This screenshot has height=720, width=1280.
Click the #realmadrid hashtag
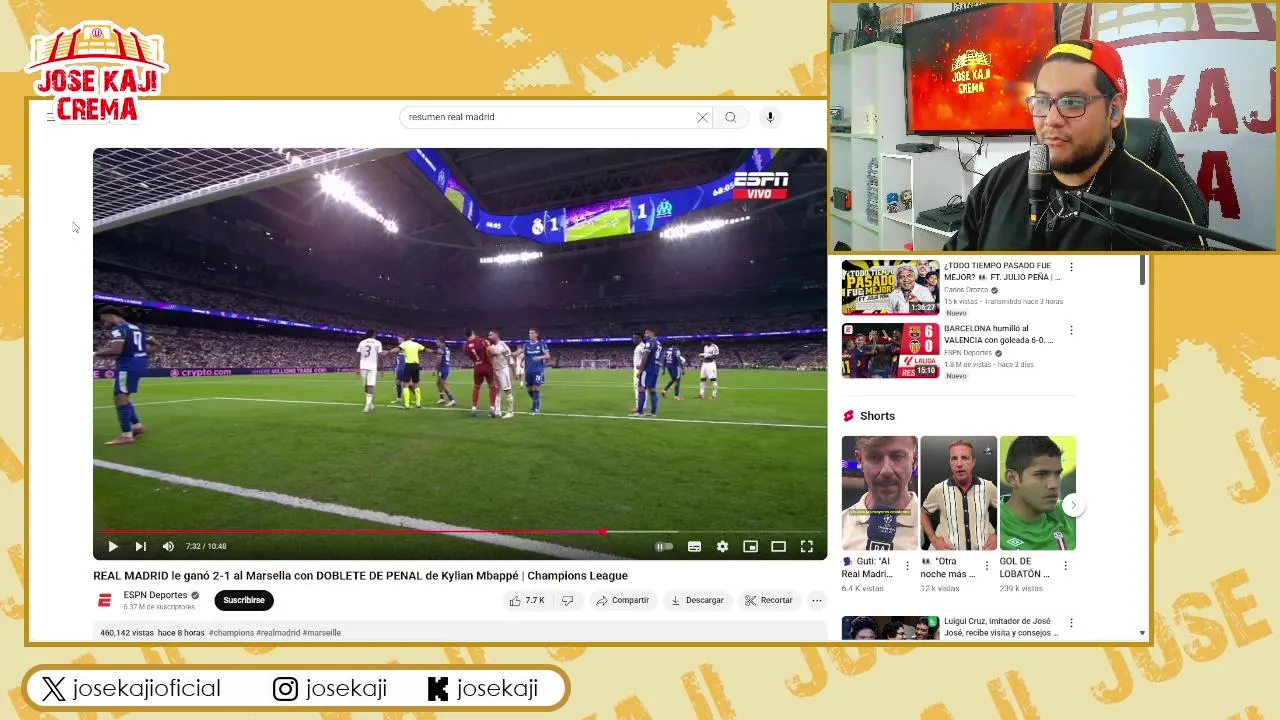pyautogui.click(x=278, y=632)
